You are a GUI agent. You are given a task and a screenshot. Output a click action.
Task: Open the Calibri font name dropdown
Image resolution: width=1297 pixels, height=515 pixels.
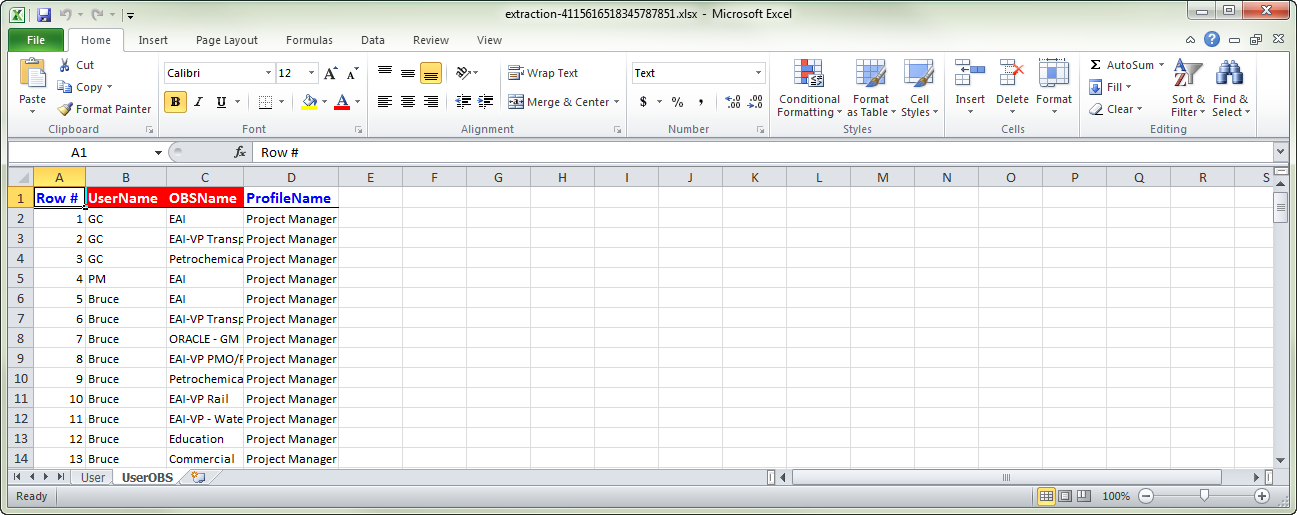(268, 73)
